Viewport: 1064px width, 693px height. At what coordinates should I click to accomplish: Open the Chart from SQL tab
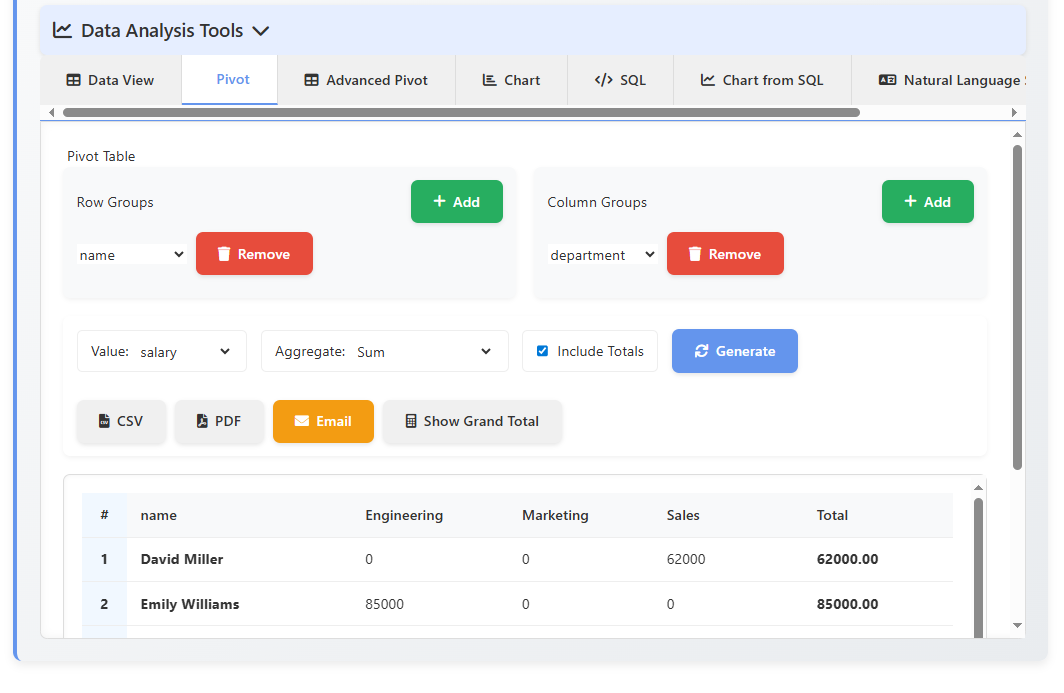pyautogui.click(x=762, y=79)
